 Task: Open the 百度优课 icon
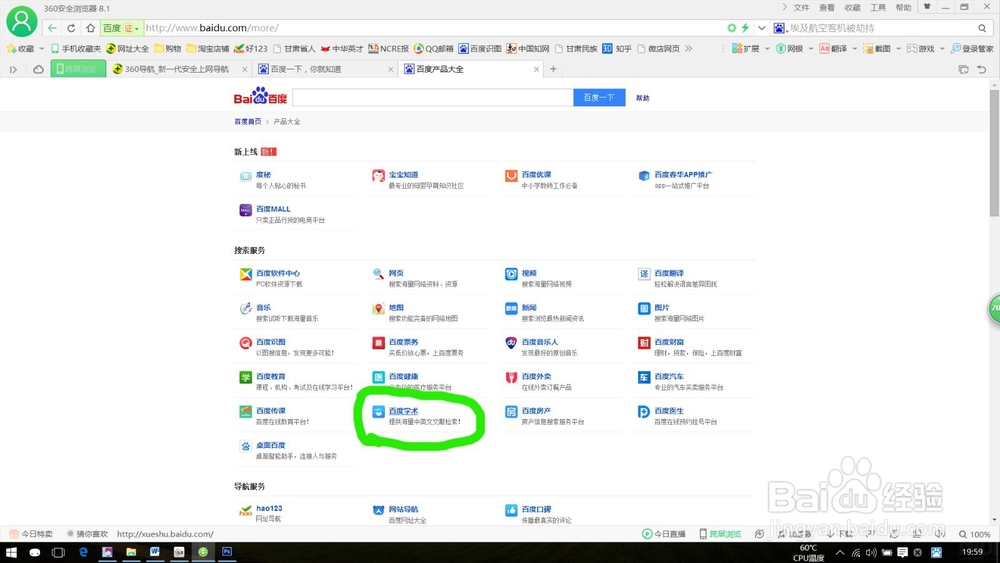point(511,177)
